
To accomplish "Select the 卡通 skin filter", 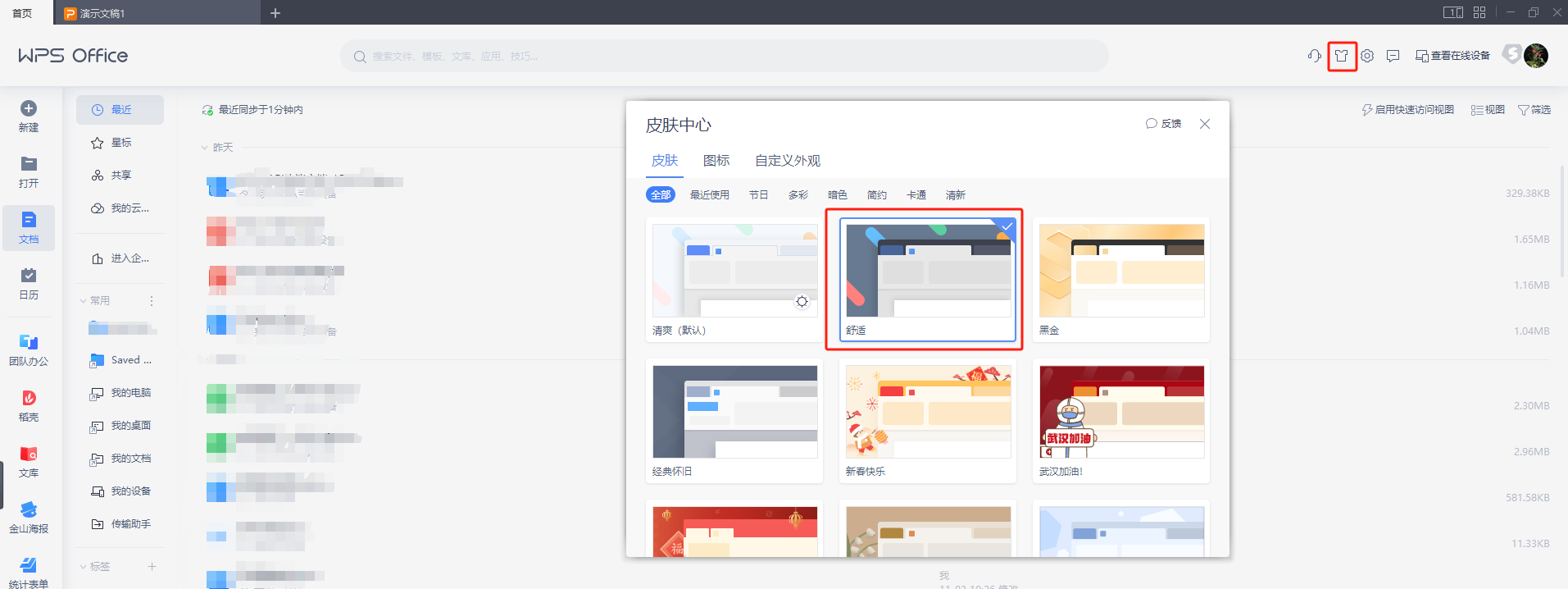I will [x=916, y=195].
